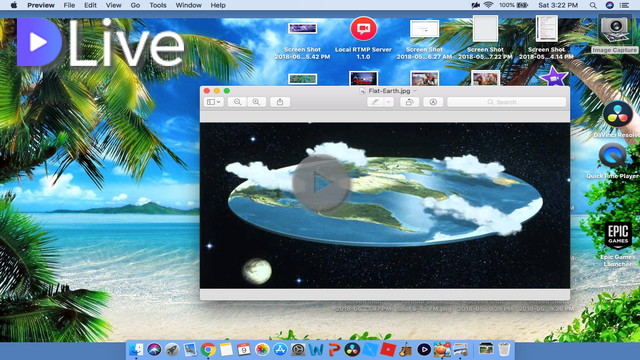Open the Apple menu
The width and height of the screenshot is (640, 360).
point(13,5)
